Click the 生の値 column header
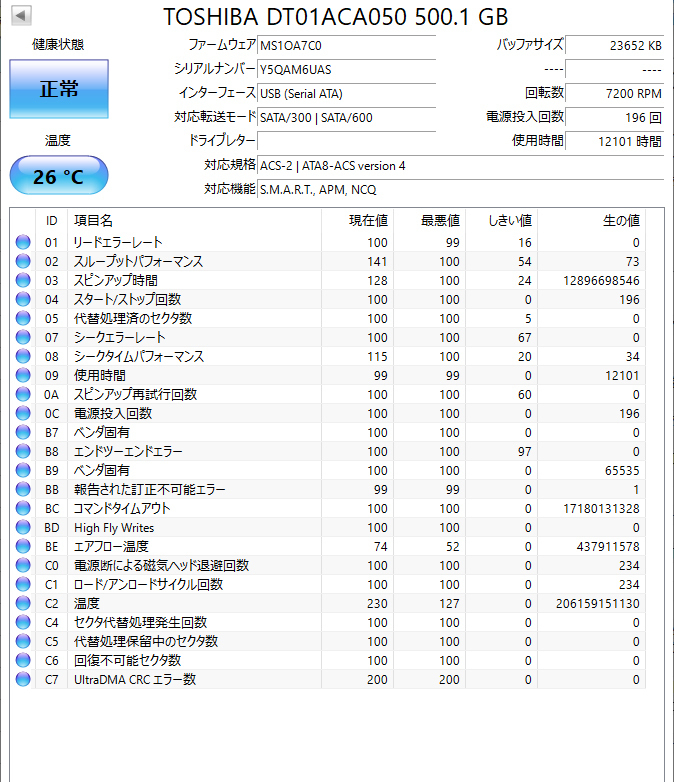The width and height of the screenshot is (674, 782). (x=591, y=220)
